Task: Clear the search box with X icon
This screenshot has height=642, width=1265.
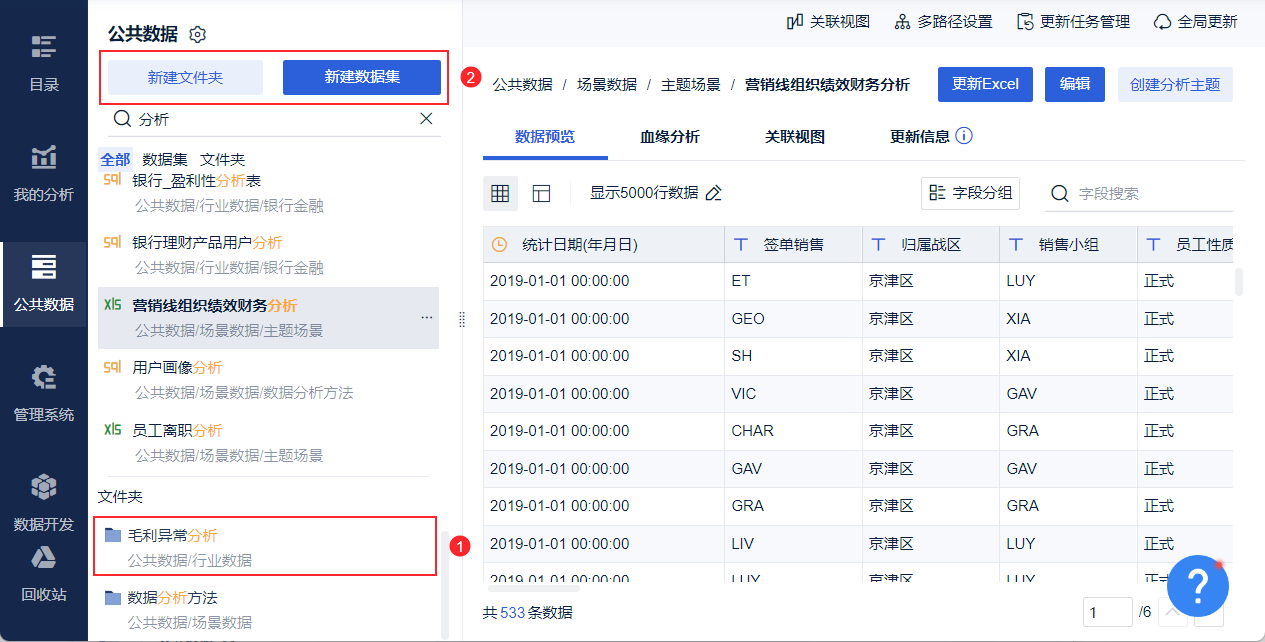Action: [x=426, y=118]
